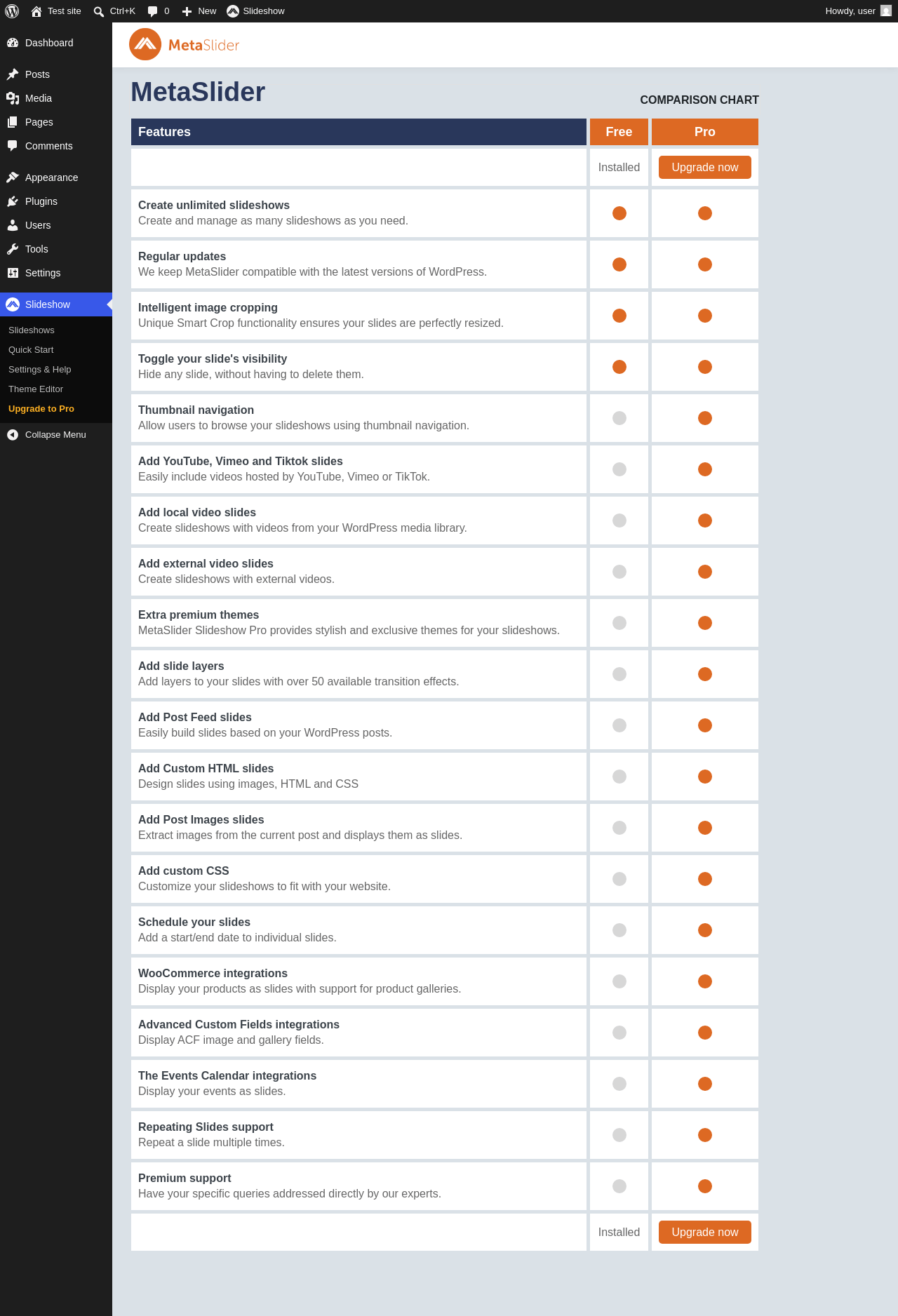Click the Create unlimited slideshows feature title

(214, 206)
